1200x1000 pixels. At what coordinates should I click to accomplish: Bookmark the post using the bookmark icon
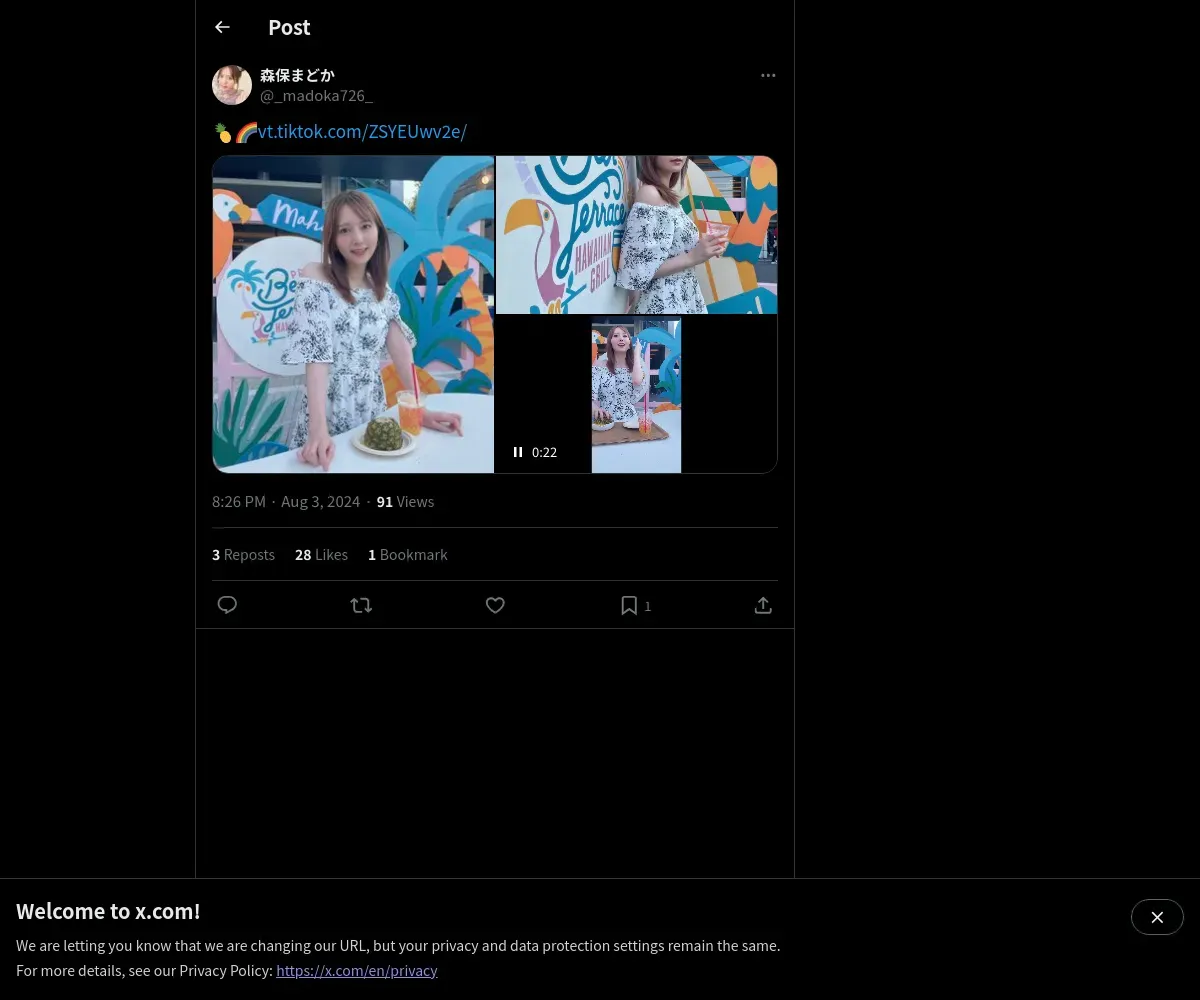(x=629, y=605)
